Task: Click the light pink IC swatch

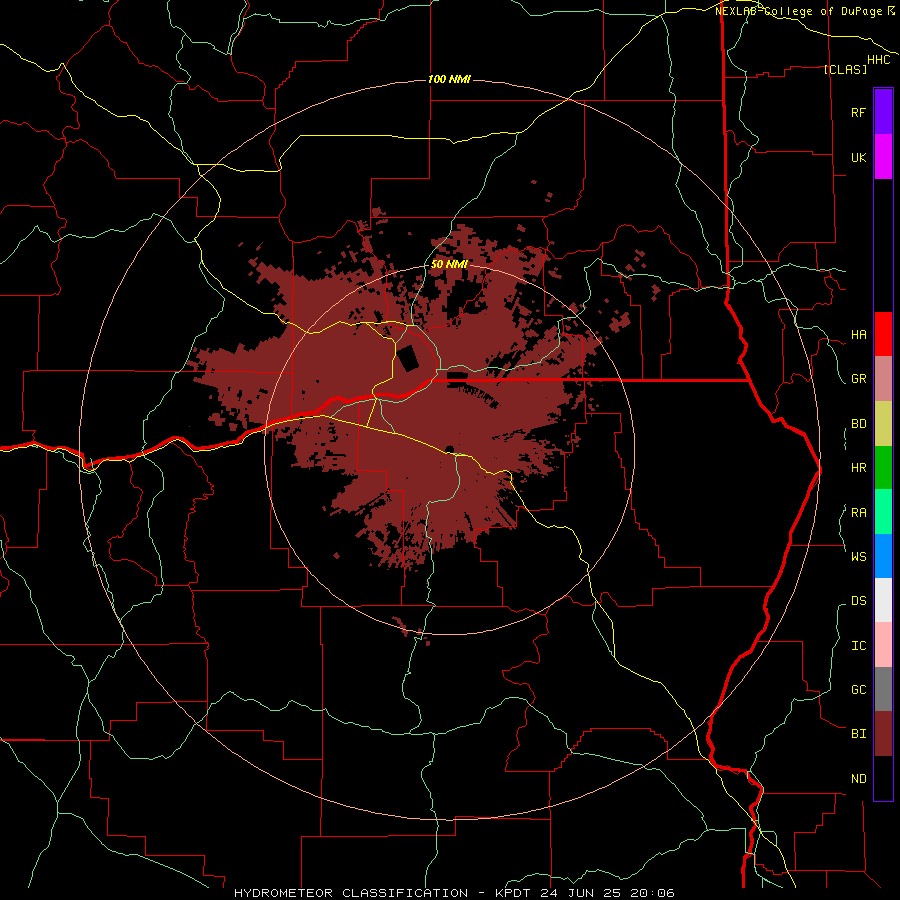Action: pyautogui.click(x=883, y=645)
